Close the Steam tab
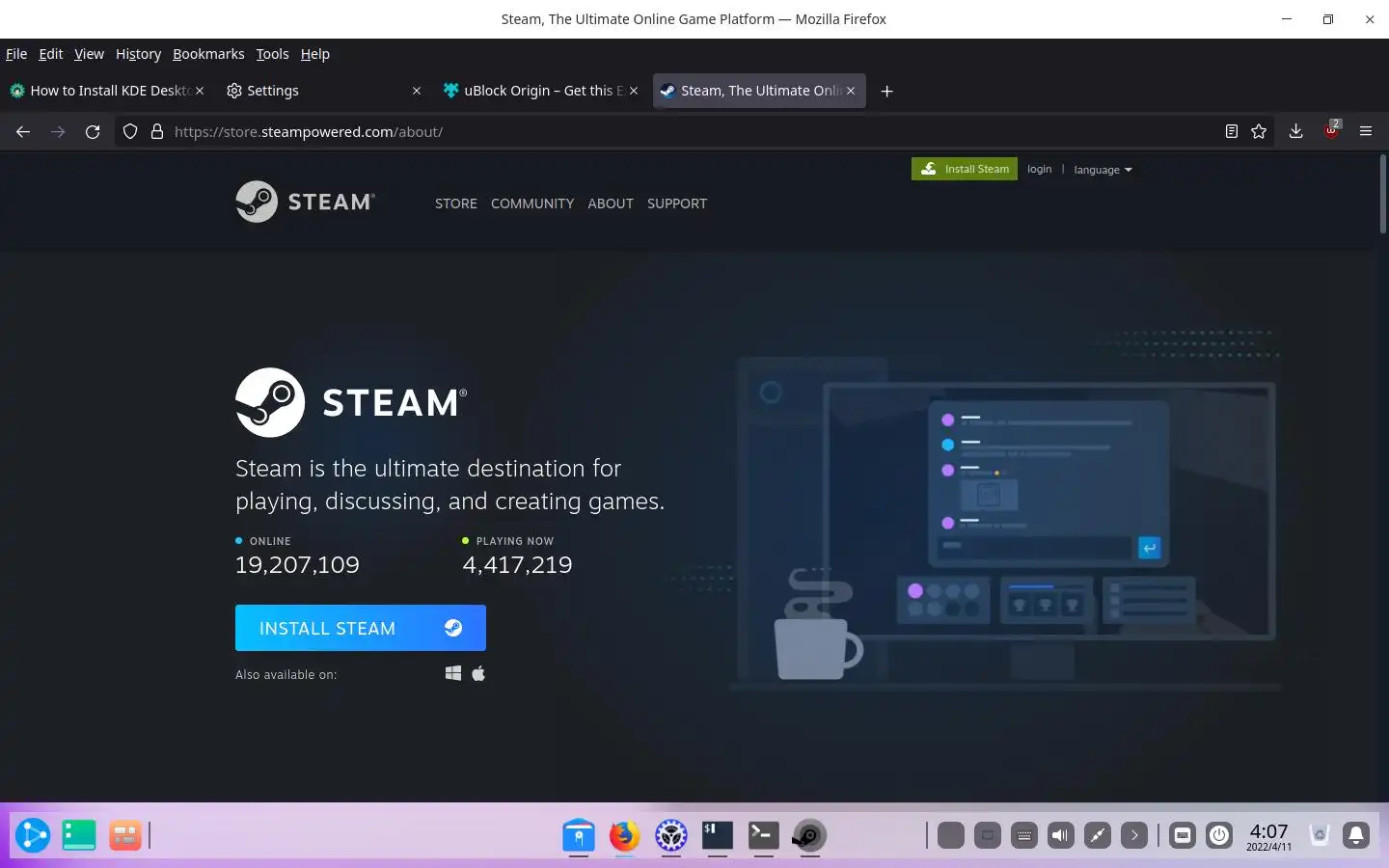The image size is (1389, 868). tap(851, 91)
